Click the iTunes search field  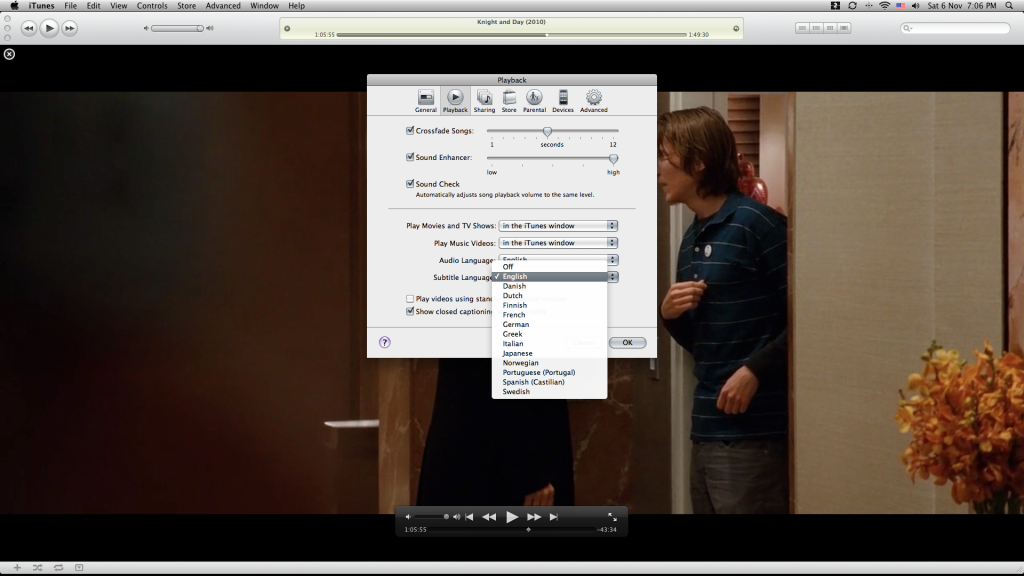tap(955, 28)
